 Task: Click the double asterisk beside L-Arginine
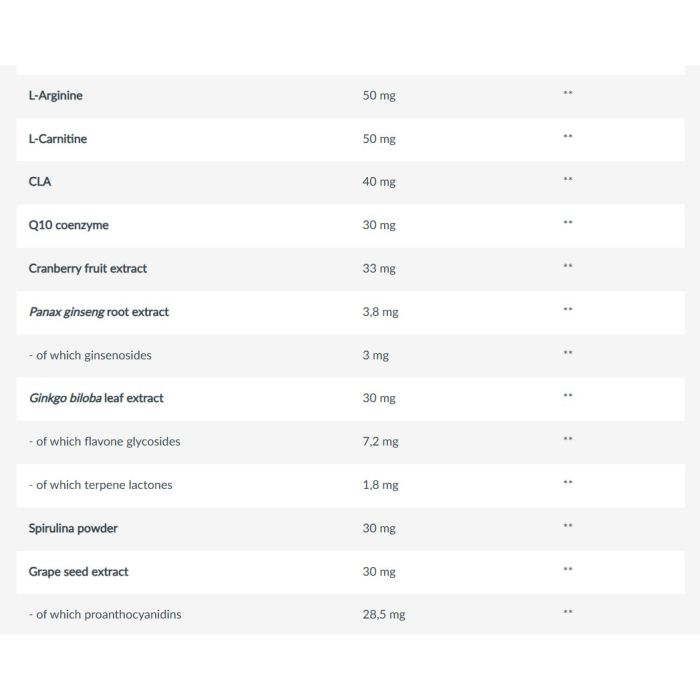[x=568, y=93]
